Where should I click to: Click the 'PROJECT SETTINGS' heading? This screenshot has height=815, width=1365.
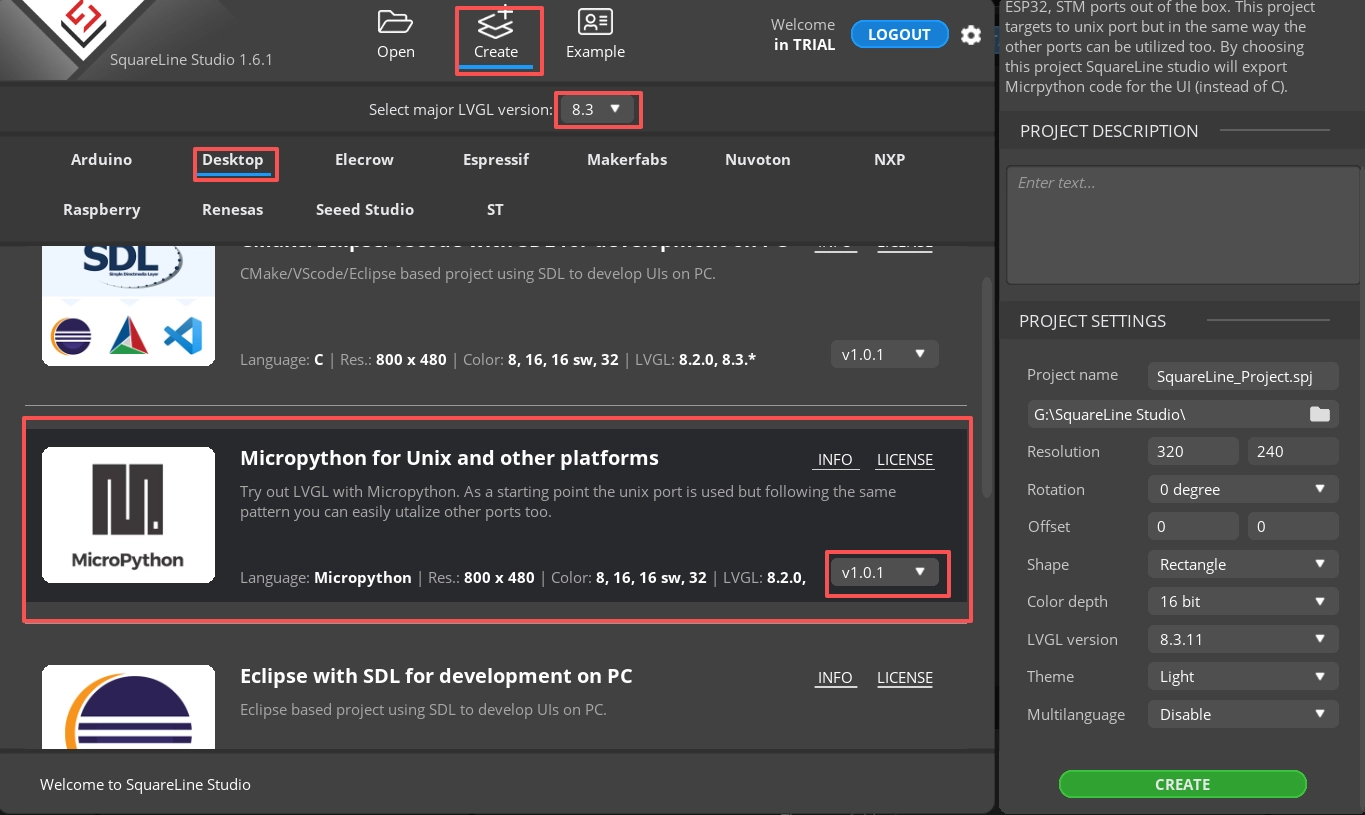[1092, 321]
